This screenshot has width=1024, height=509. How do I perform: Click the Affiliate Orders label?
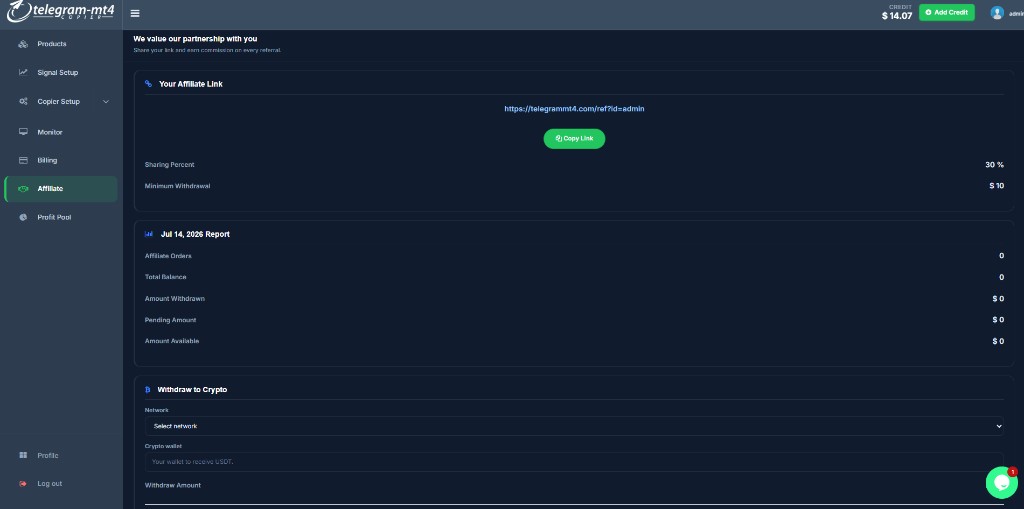pyautogui.click(x=168, y=256)
